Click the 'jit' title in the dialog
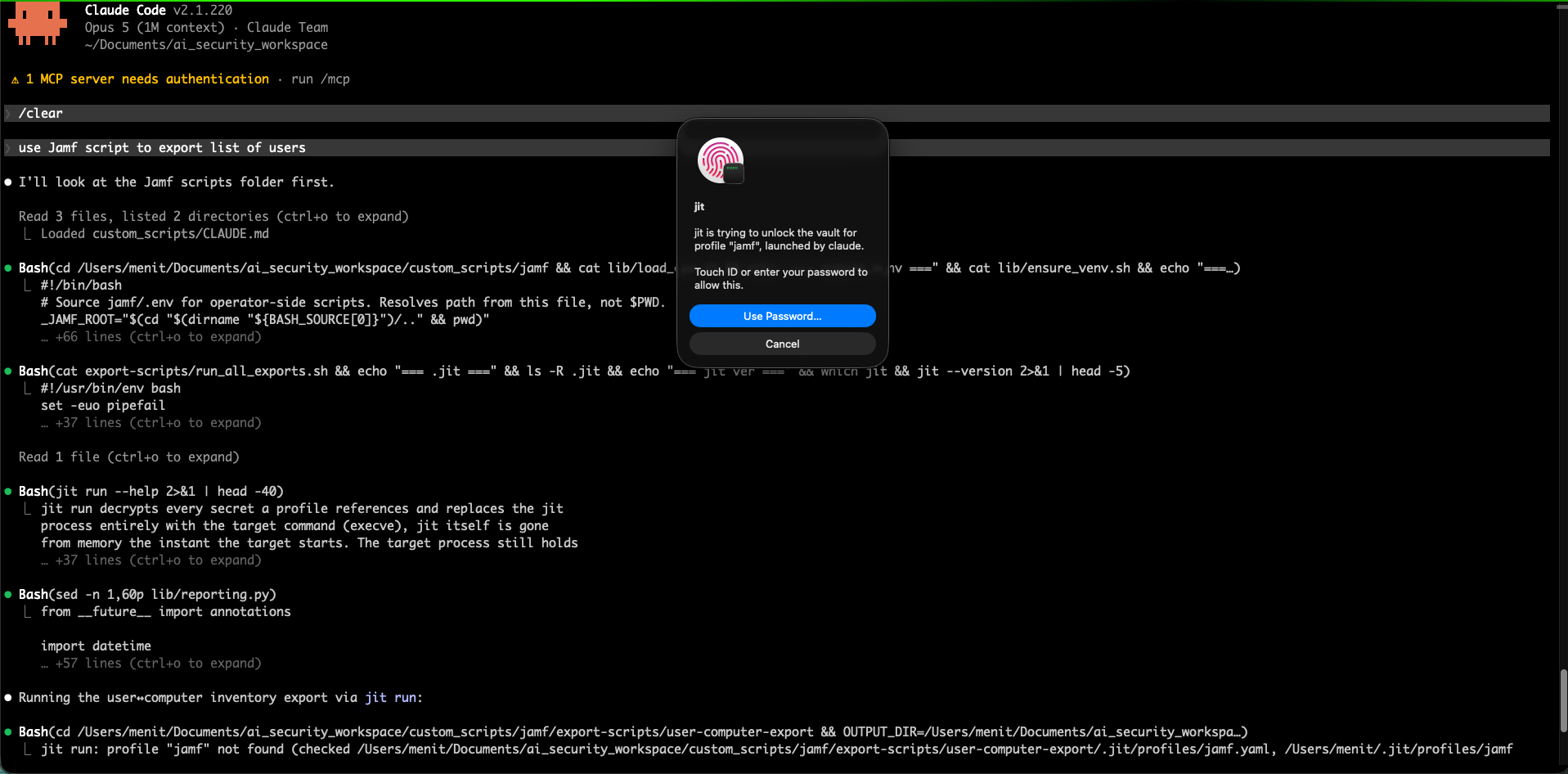Image resolution: width=1568 pixels, height=774 pixels. coord(699,206)
